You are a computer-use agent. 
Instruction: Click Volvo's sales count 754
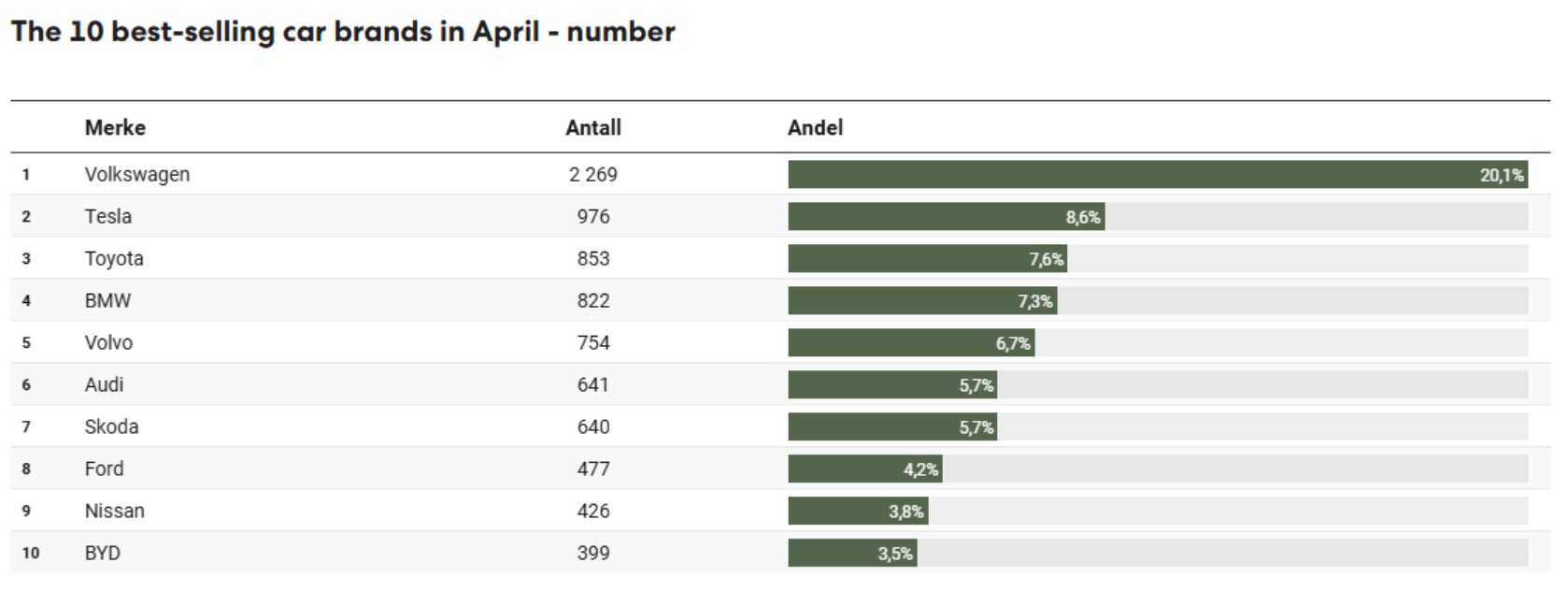(592, 343)
